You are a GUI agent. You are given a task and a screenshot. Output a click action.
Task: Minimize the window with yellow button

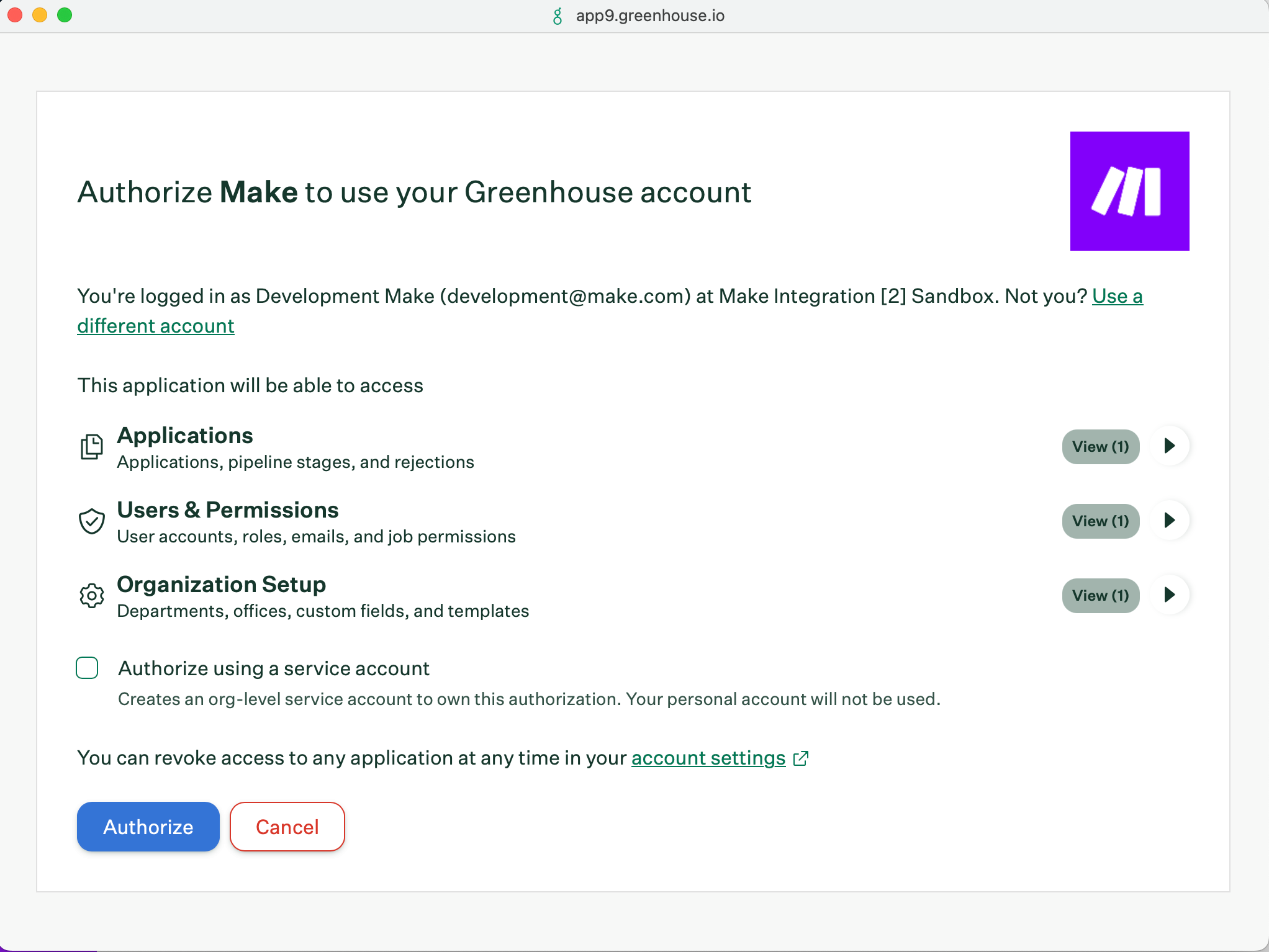40,16
